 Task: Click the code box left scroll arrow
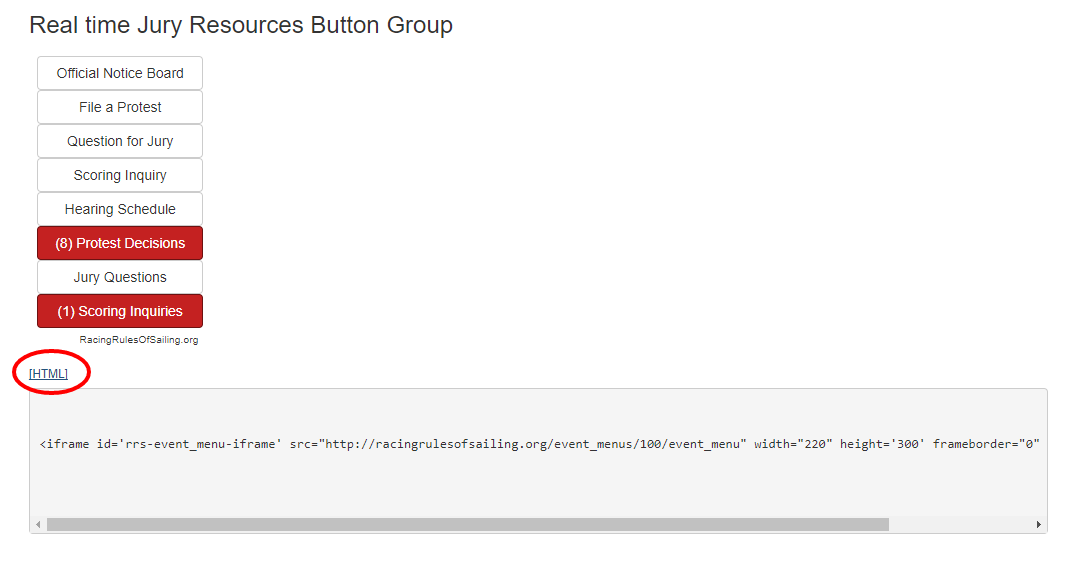click(x=38, y=524)
